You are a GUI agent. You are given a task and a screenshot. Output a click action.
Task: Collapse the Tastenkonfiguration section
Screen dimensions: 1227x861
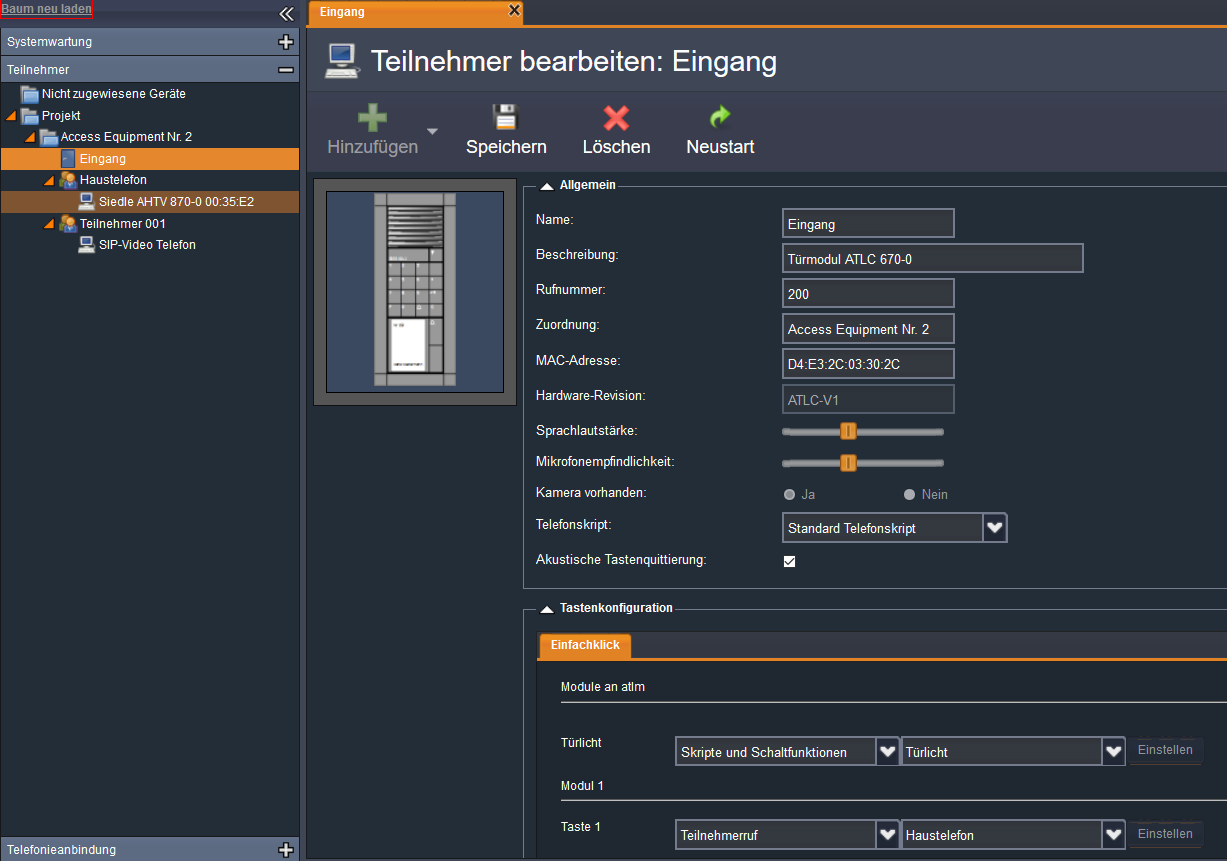click(x=547, y=608)
